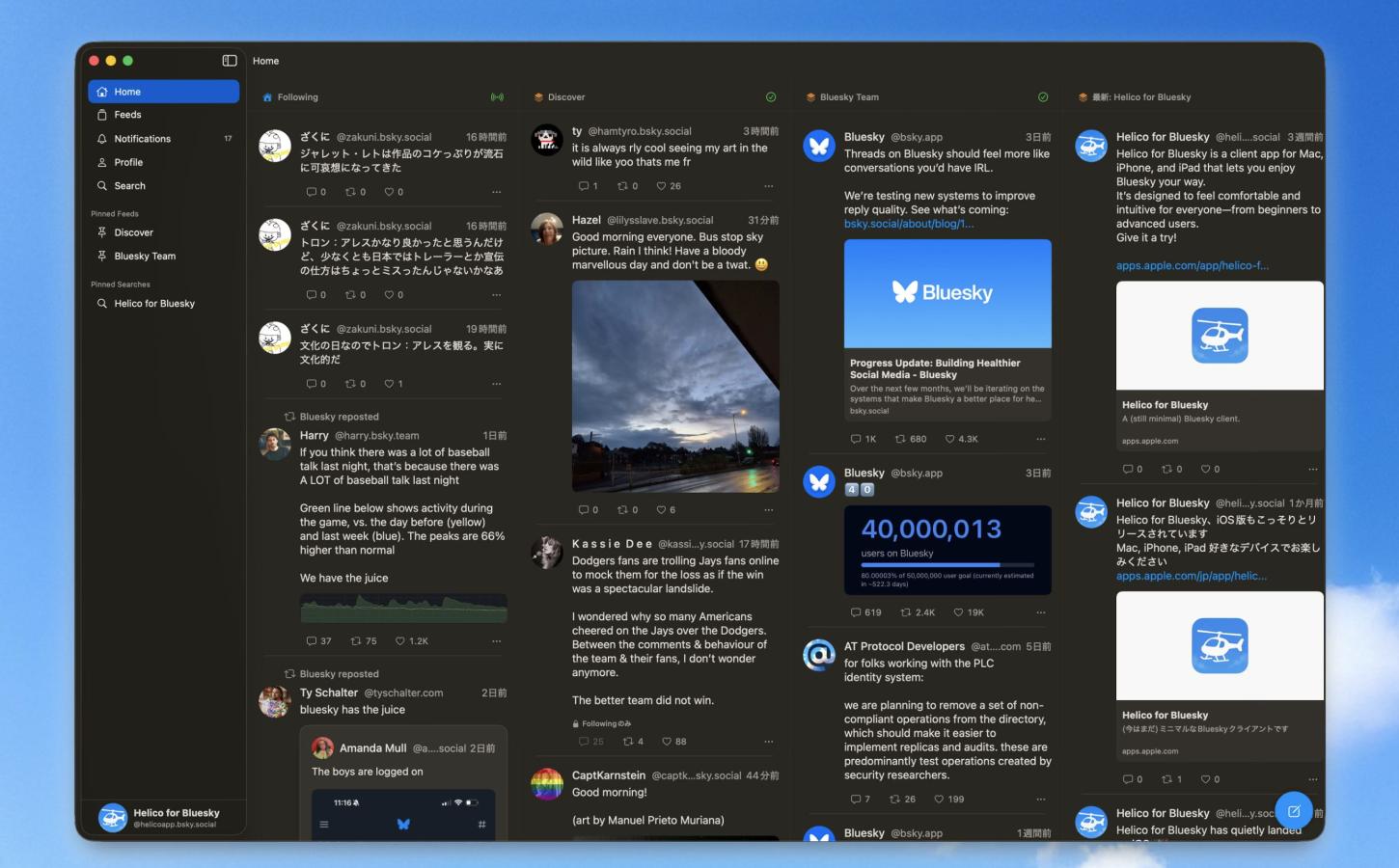The image size is (1399, 868).
Task: Open ty's profile avatar
Action: (547, 140)
